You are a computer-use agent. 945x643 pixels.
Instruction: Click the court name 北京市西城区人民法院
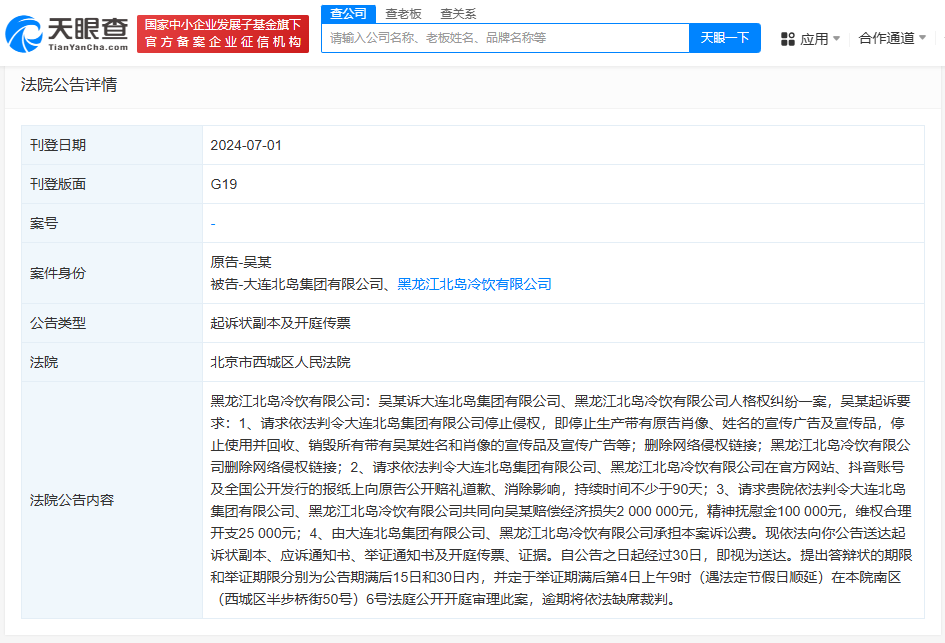280,362
